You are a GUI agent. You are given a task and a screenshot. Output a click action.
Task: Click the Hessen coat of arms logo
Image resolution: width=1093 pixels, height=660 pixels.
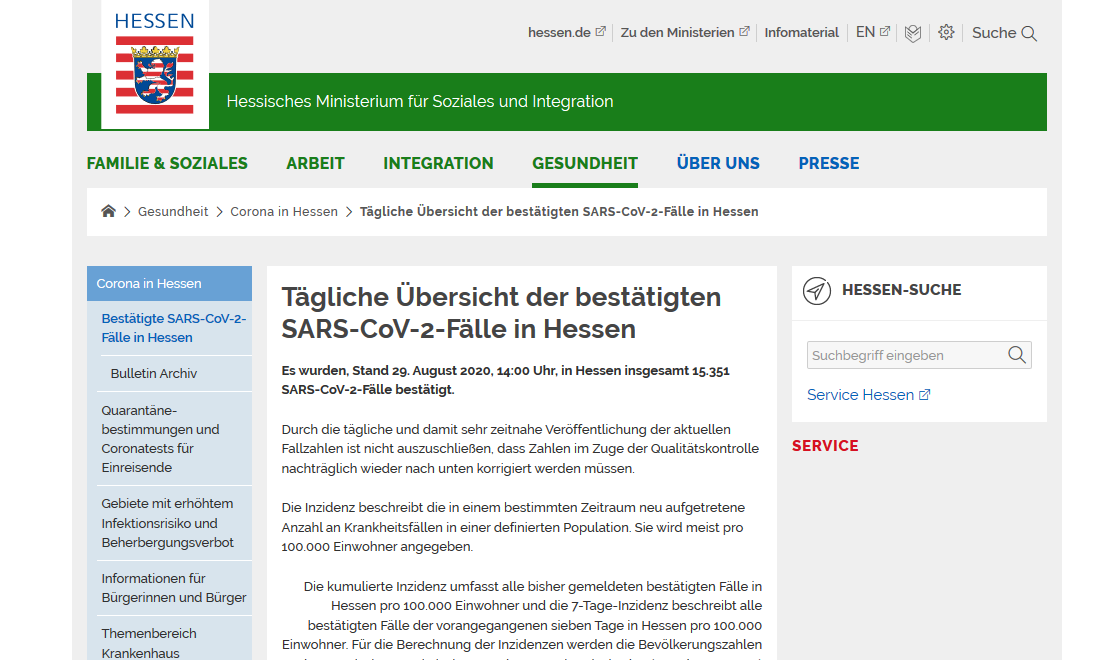click(155, 64)
